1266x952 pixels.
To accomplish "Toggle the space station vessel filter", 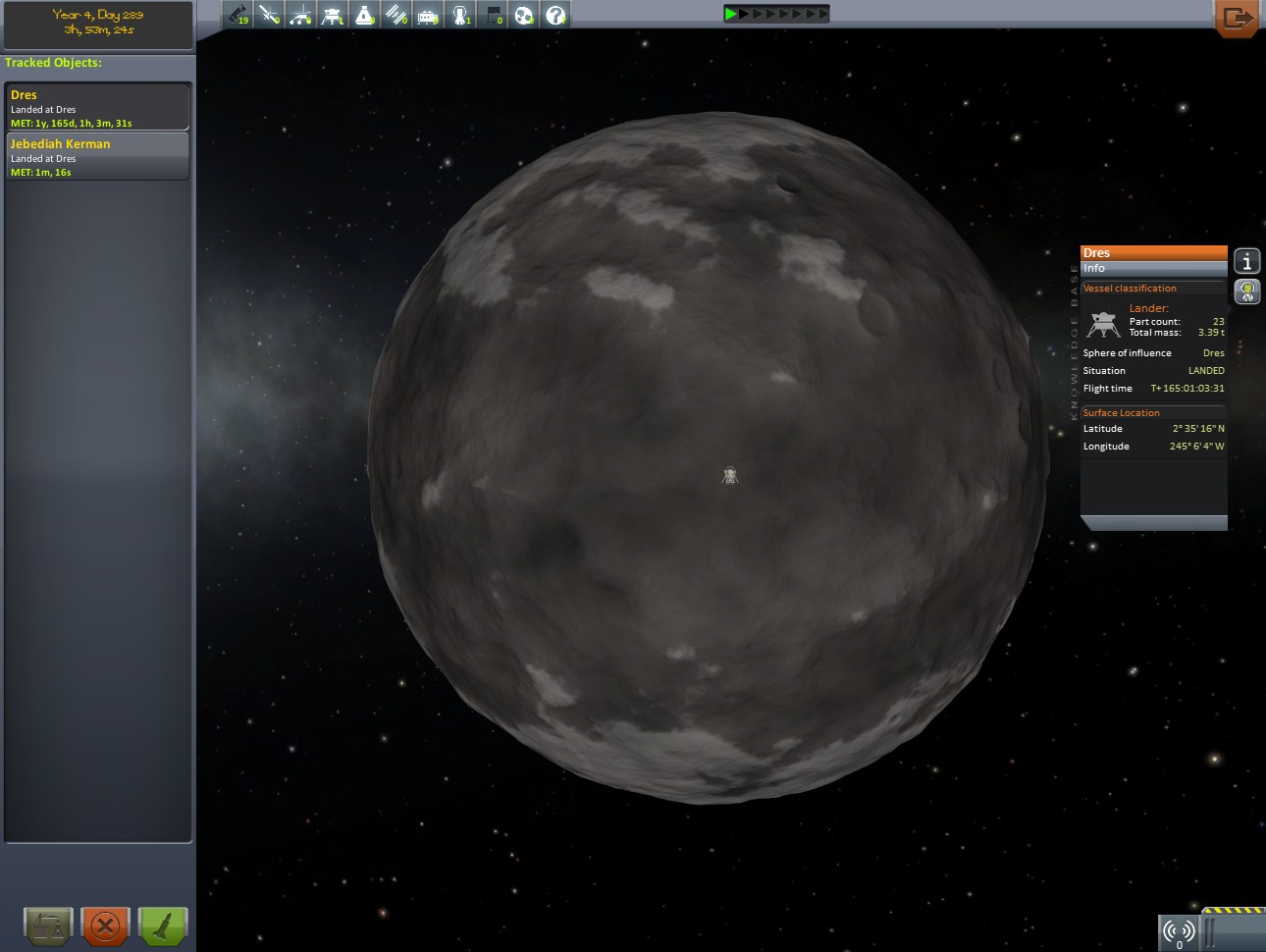I will click(396, 15).
